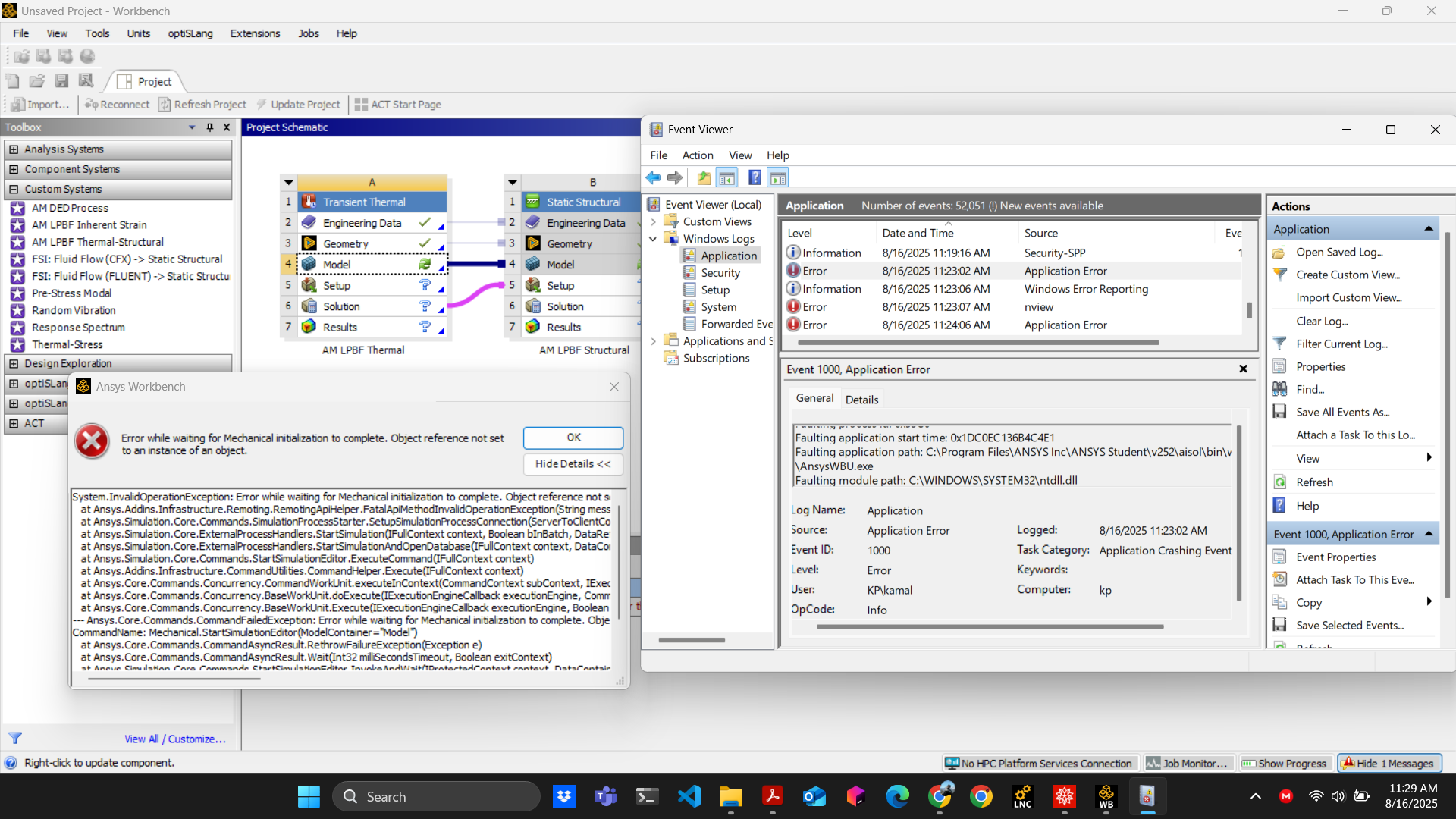Click the event list horizontal scrollbar
This screenshot has height=819, width=1456.
[979, 343]
